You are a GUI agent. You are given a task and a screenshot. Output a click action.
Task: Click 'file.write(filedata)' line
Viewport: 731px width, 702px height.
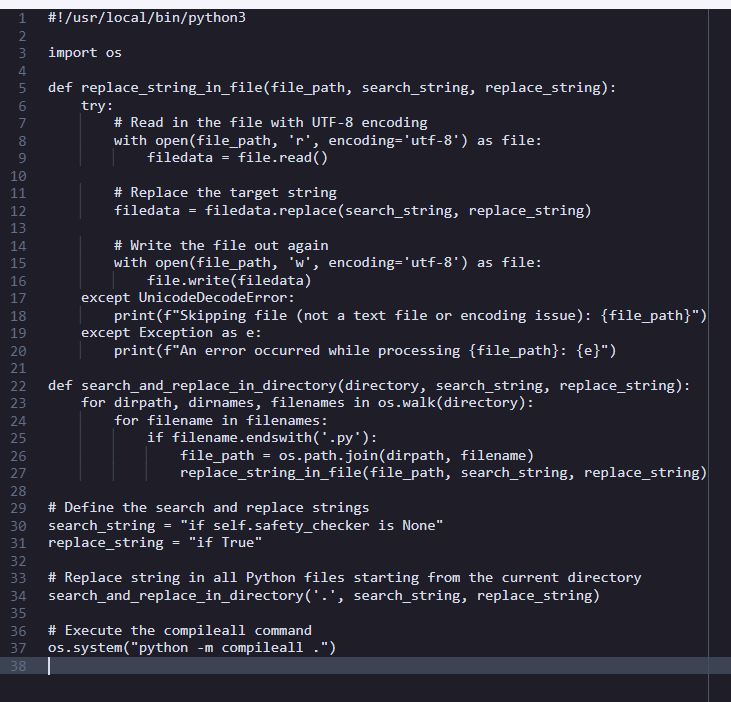point(229,281)
